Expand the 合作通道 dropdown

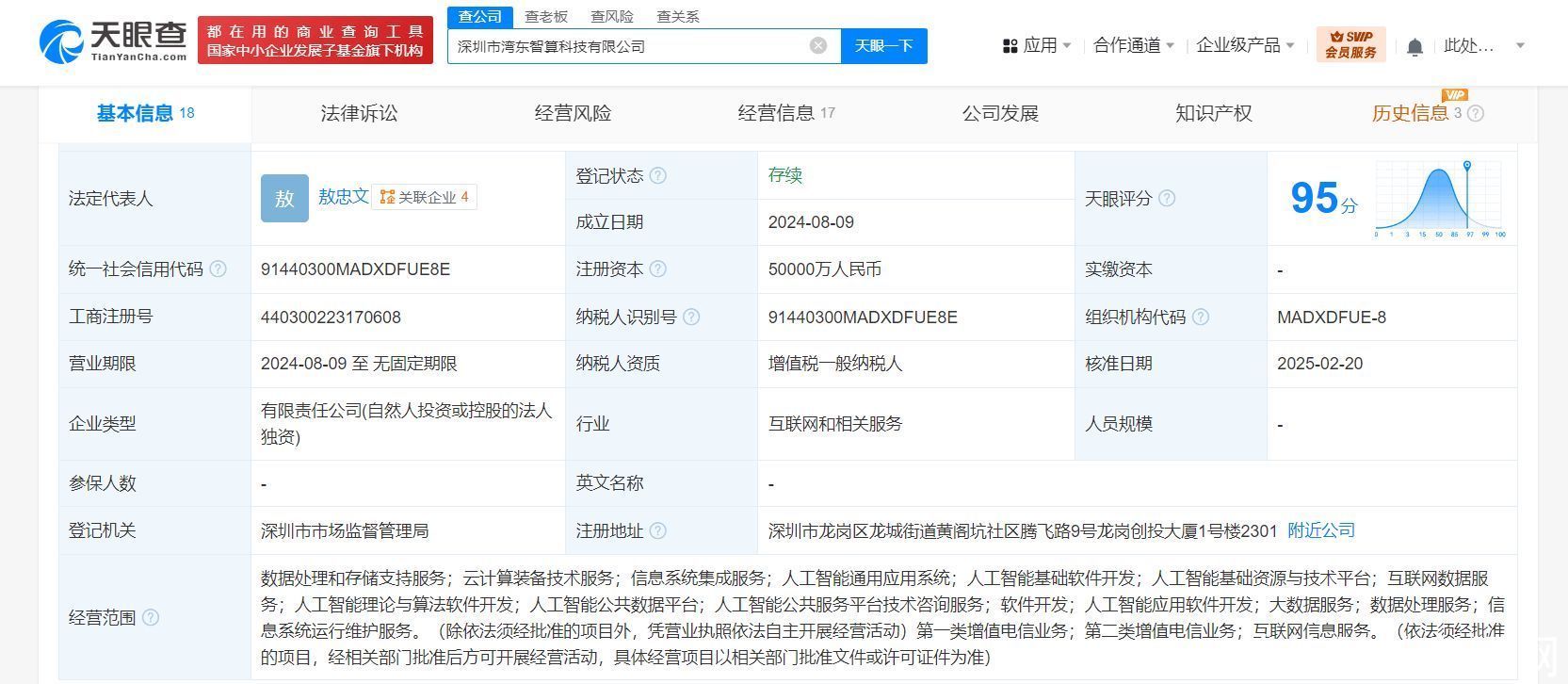click(1133, 45)
